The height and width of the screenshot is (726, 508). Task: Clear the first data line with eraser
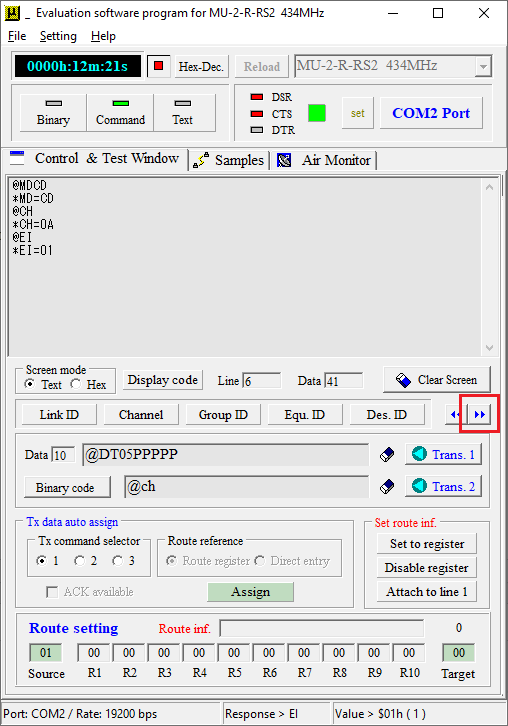click(387, 455)
